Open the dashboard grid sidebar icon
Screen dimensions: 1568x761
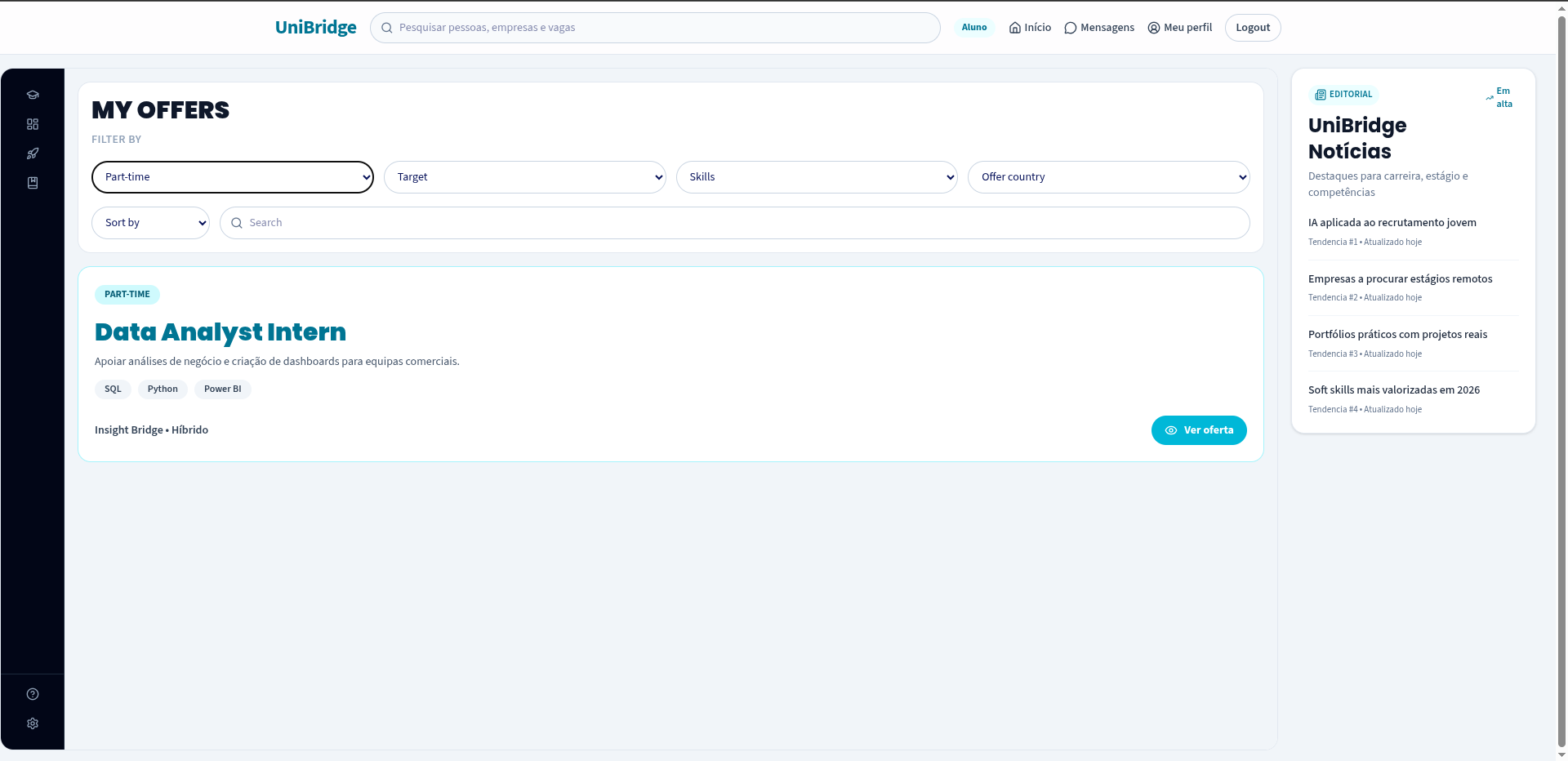pyautogui.click(x=33, y=124)
